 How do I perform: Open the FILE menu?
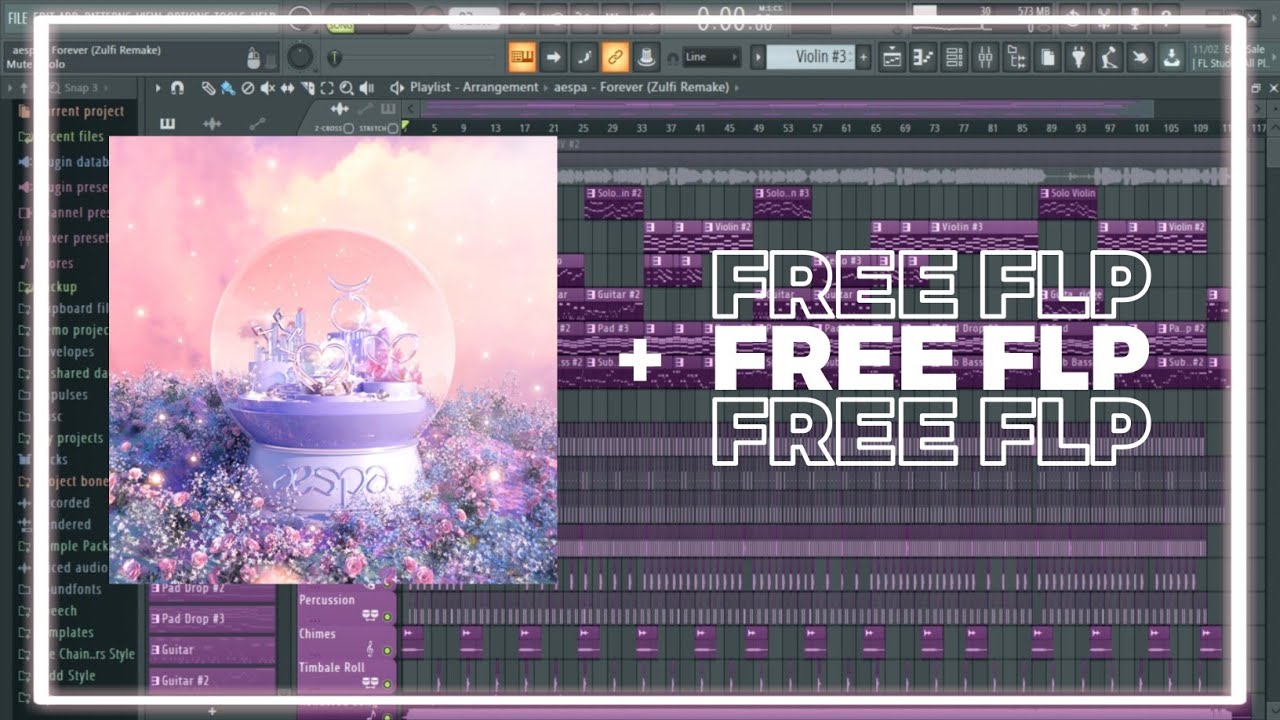click(17, 18)
